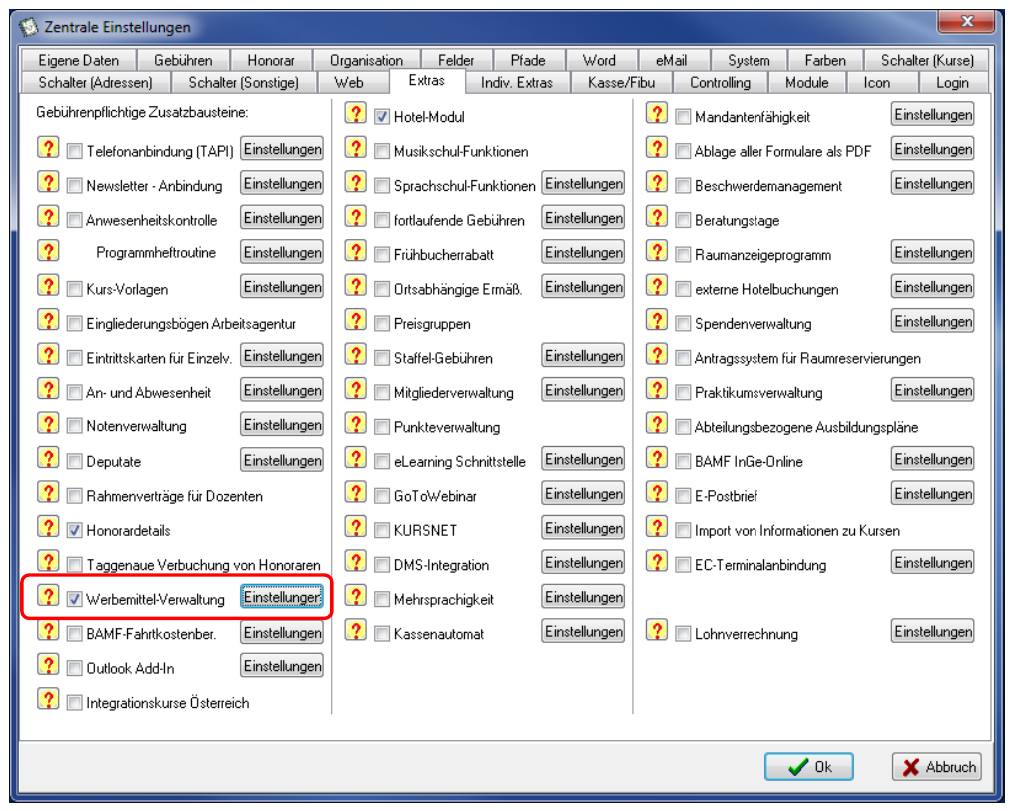The height and width of the screenshot is (811, 1012).
Task: Show help for Integrationskurse Österreich
Action: click(x=48, y=700)
